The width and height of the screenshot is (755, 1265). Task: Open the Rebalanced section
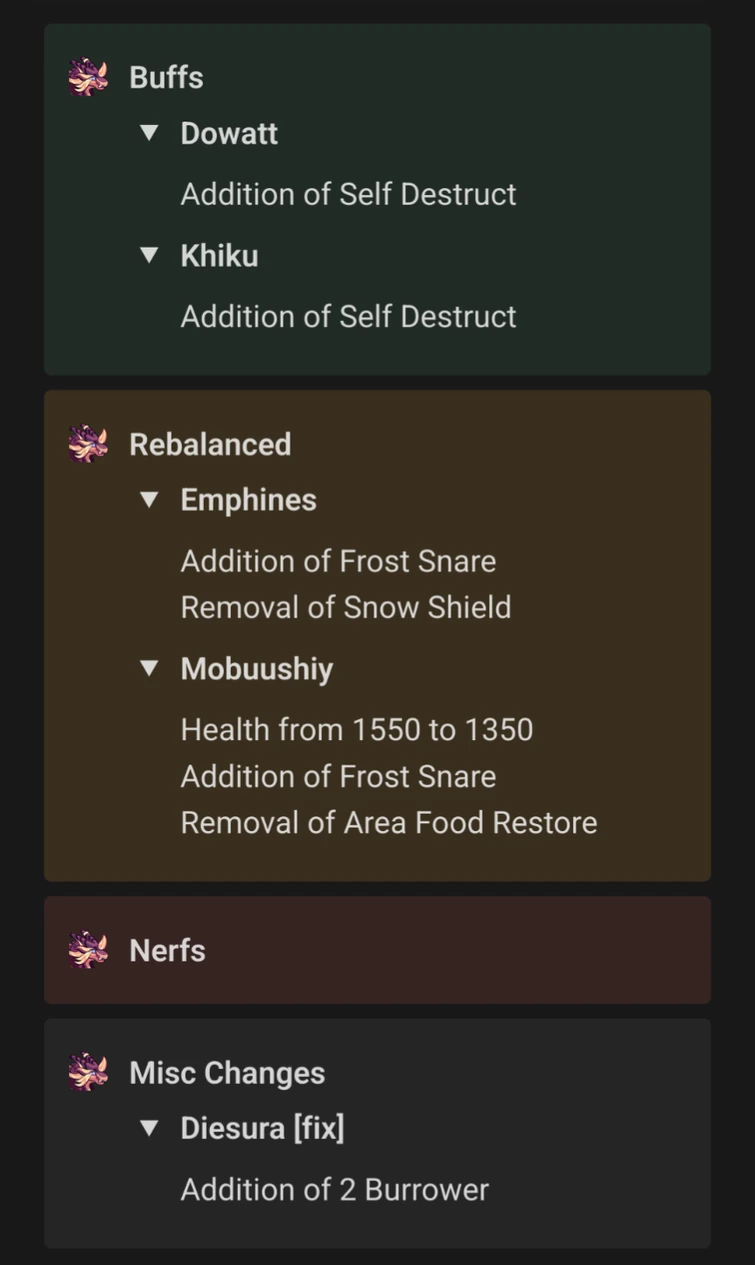pyautogui.click(x=209, y=445)
